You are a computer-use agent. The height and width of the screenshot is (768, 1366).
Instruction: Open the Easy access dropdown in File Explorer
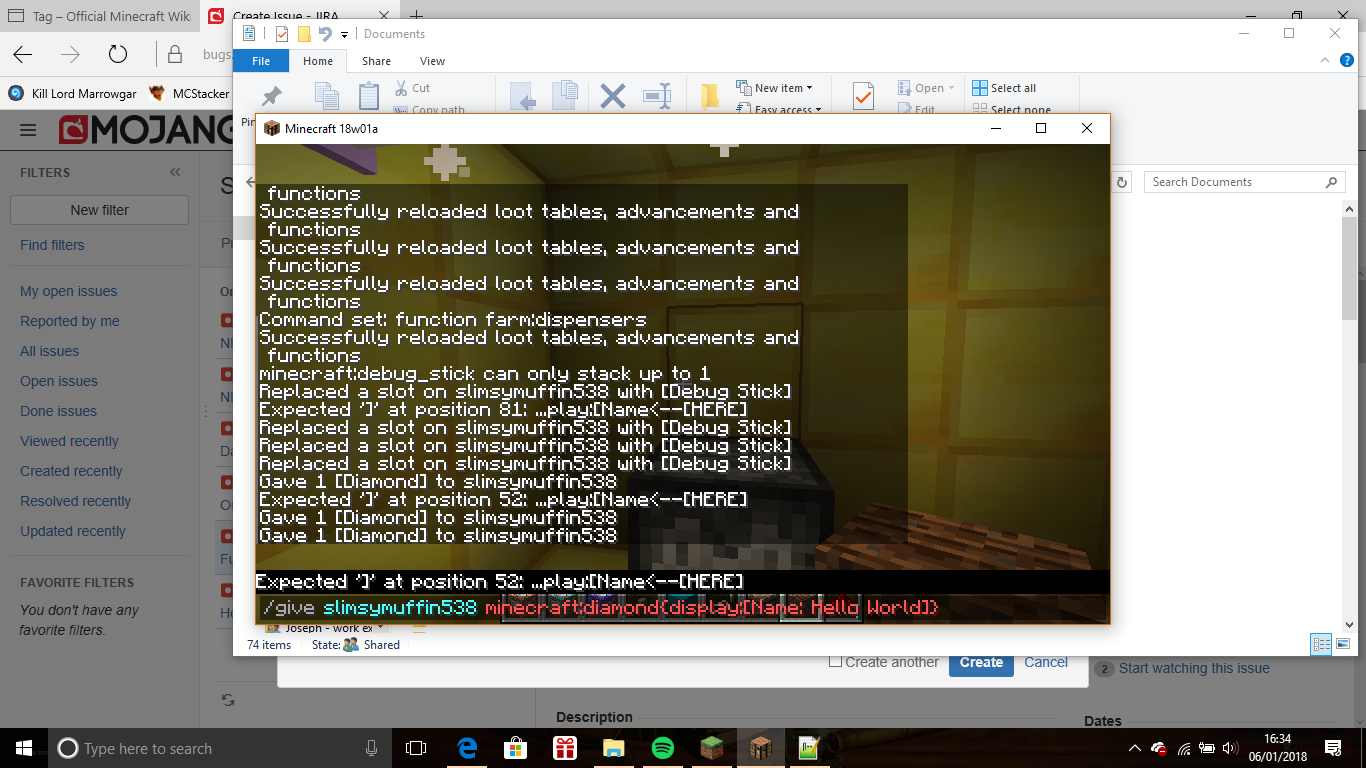point(778,109)
